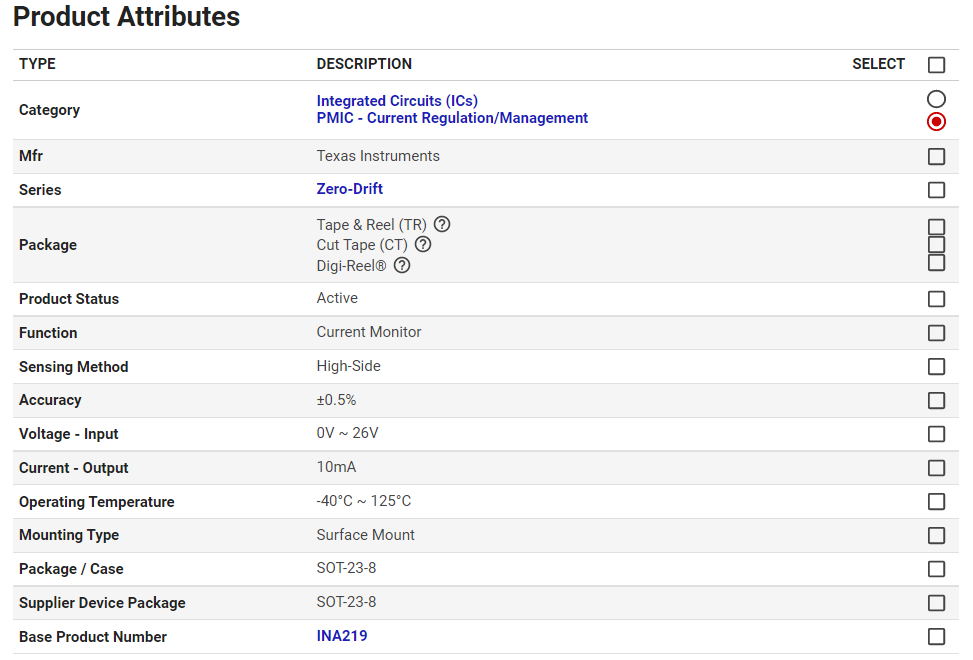973x660 pixels.
Task: Check the Texas Instruments Mfr checkbox
Action: point(936,157)
